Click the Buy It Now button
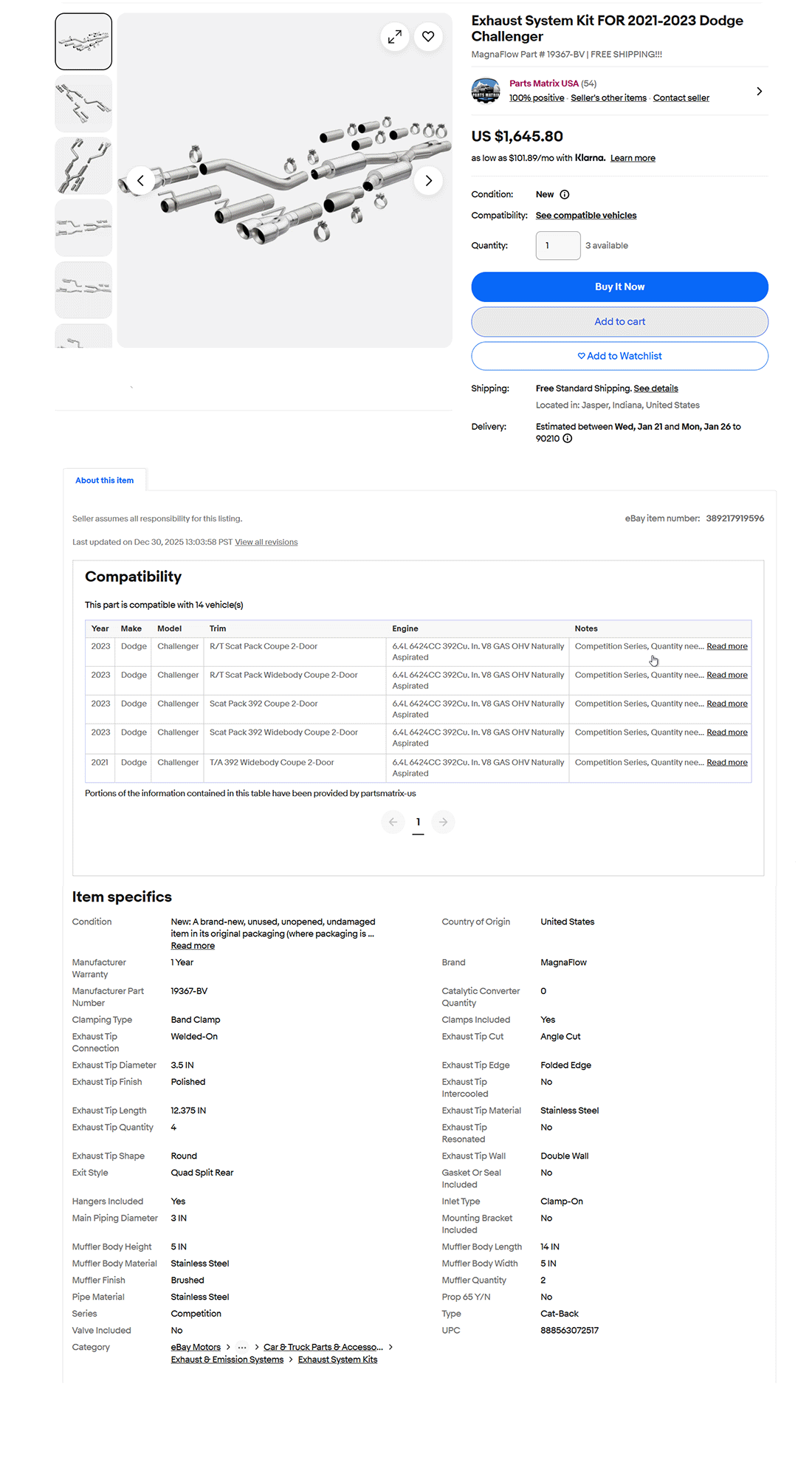 (619, 287)
